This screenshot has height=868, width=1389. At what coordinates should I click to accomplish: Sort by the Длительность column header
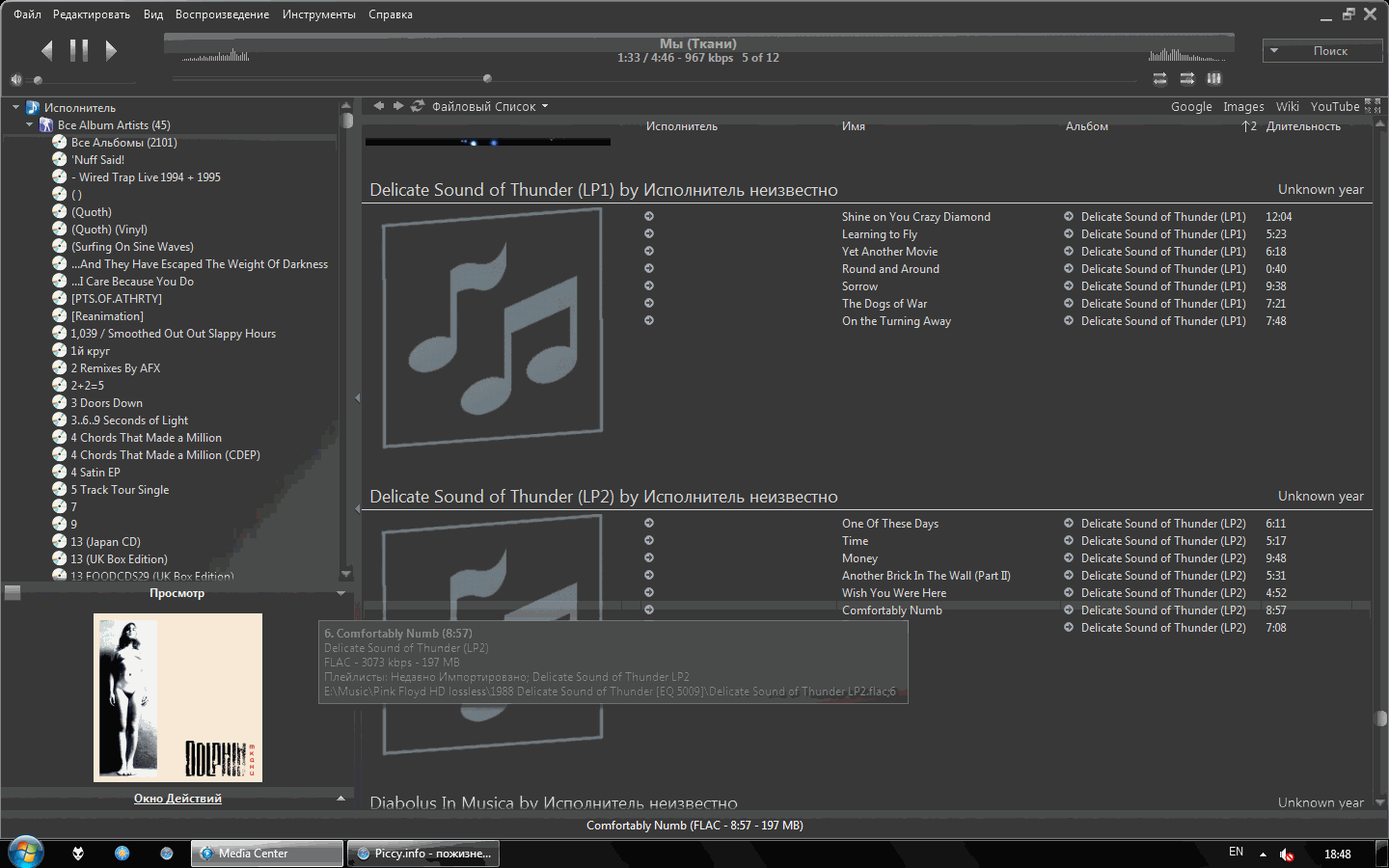click(x=1303, y=126)
